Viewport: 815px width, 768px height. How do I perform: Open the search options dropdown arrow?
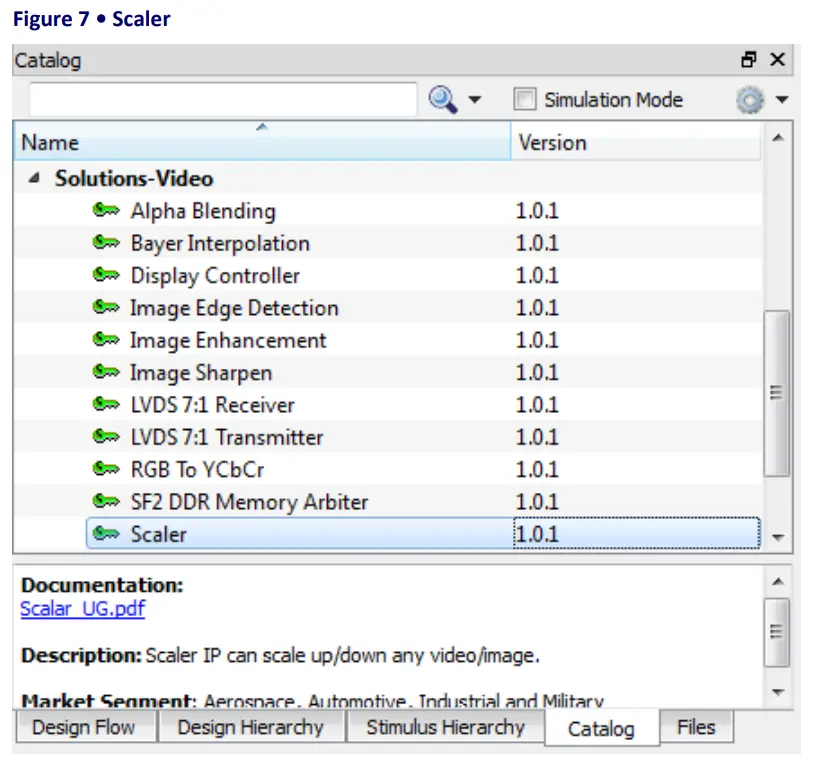pyautogui.click(x=475, y=99)
